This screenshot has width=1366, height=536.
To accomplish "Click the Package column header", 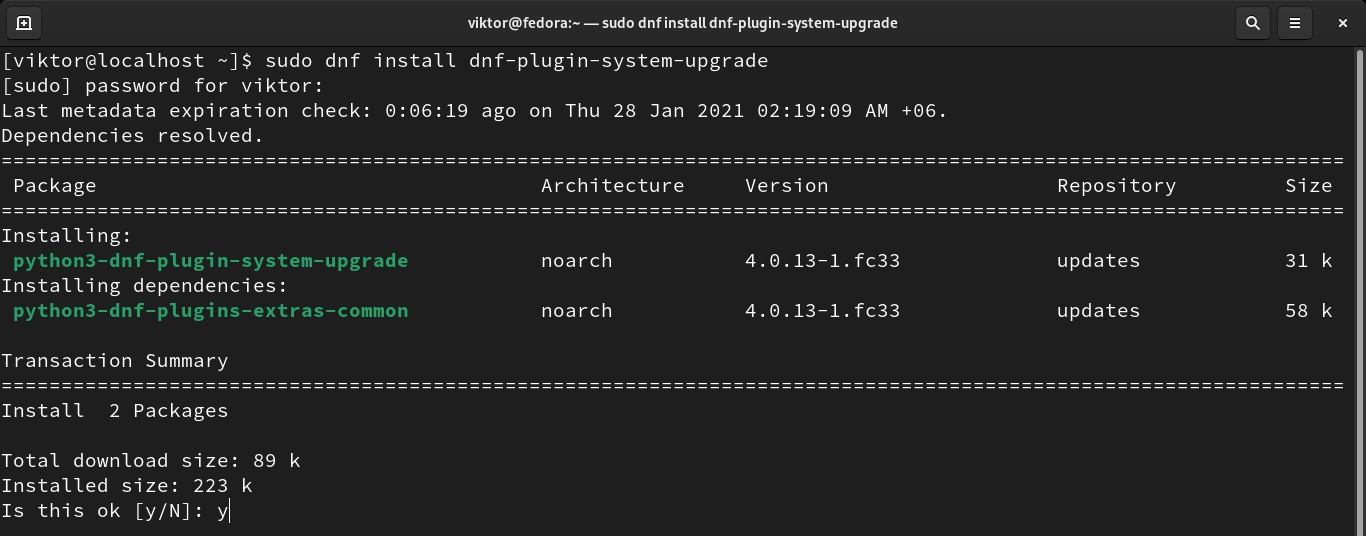I will 55,186.
